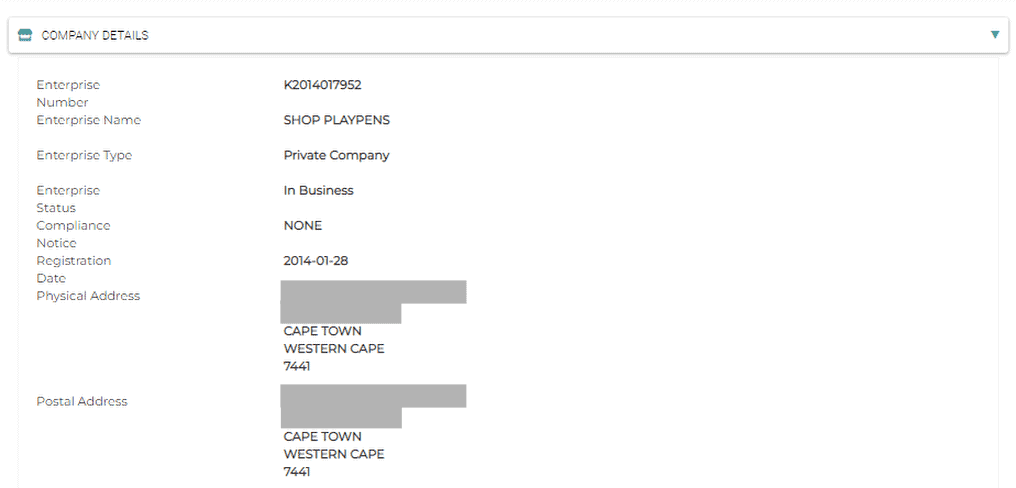This screenshot has width=1016, height=488.
Task: Click the Compliance Notice field label
Action: pos(73,233)
